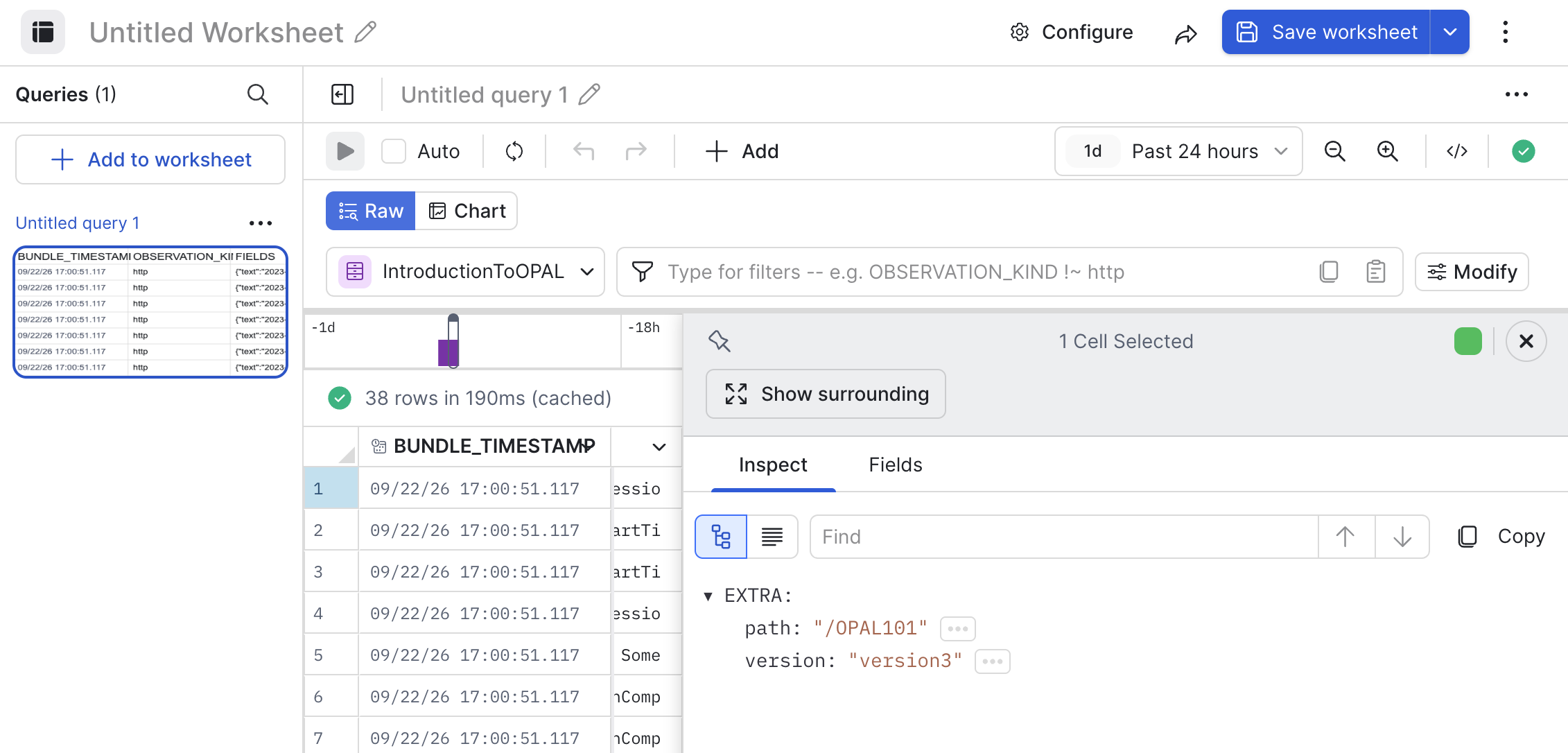Enable the Auto run checkbox
Screen dimensions: 1568x753
[x=394, y=151]
